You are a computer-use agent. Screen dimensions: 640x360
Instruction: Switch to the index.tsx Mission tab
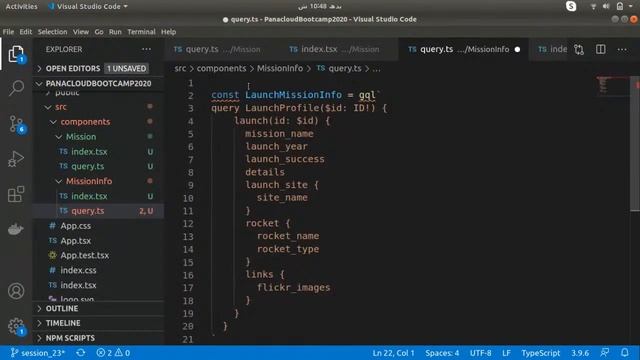pos(340,49)
